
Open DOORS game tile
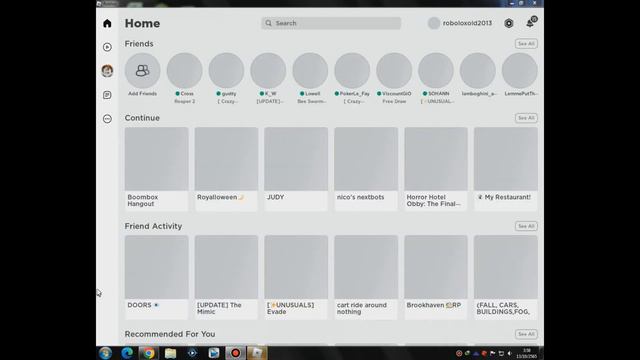(x=157, y=277)
